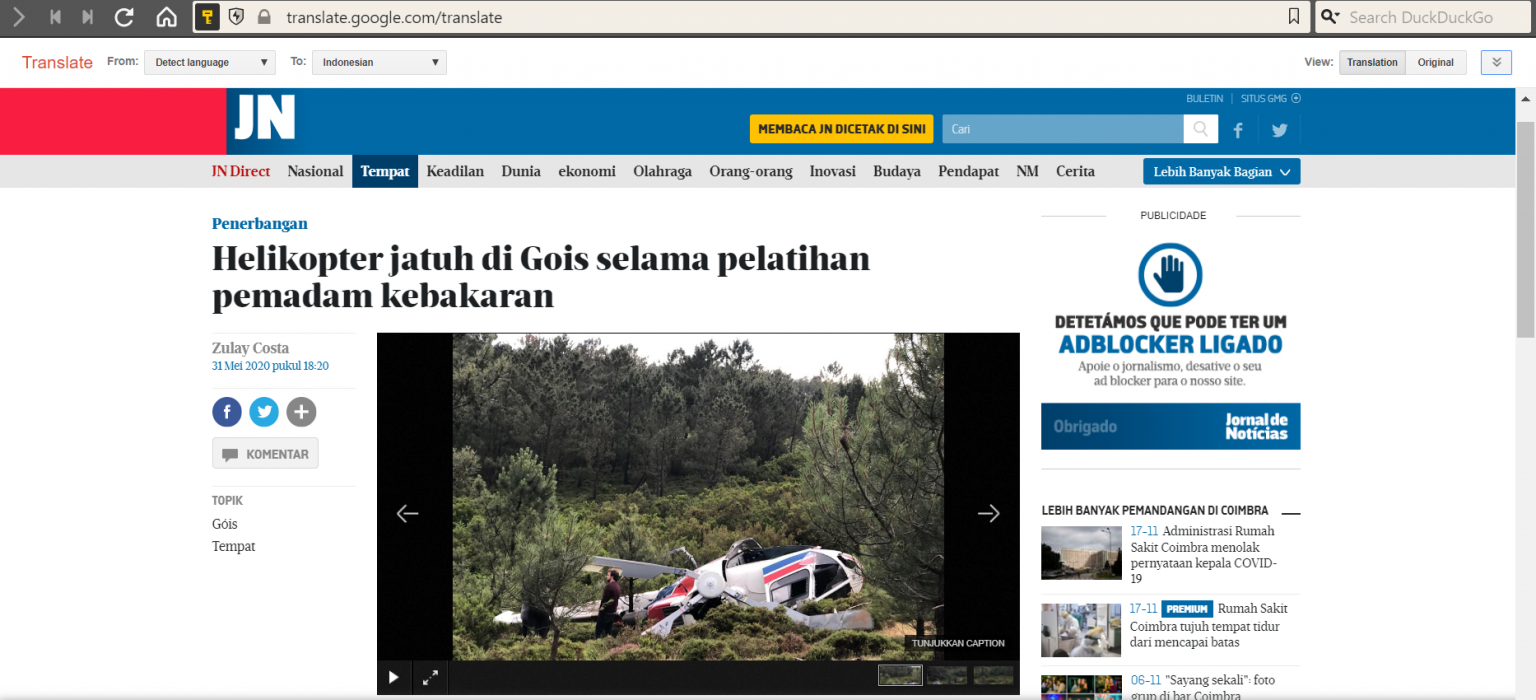The height and width of the screenshot is (700, 1536).
Task: Click MEMBACA JN DICETAK DI SINI button
Action: 841,129
